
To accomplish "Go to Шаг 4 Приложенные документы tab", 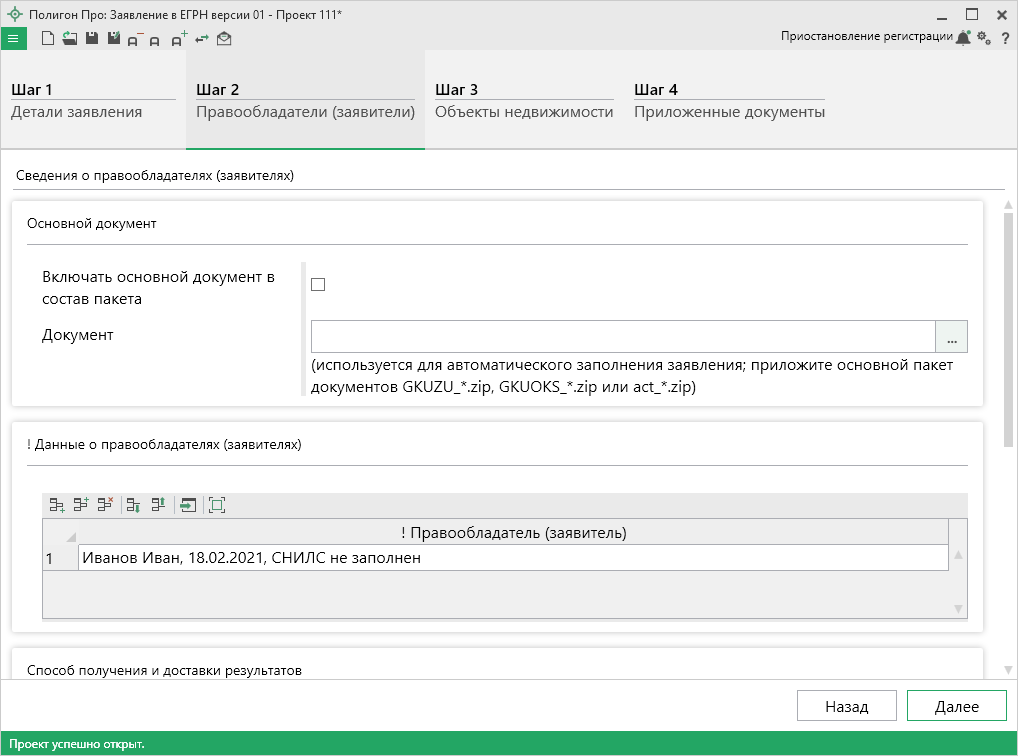I will coord(729,101).
